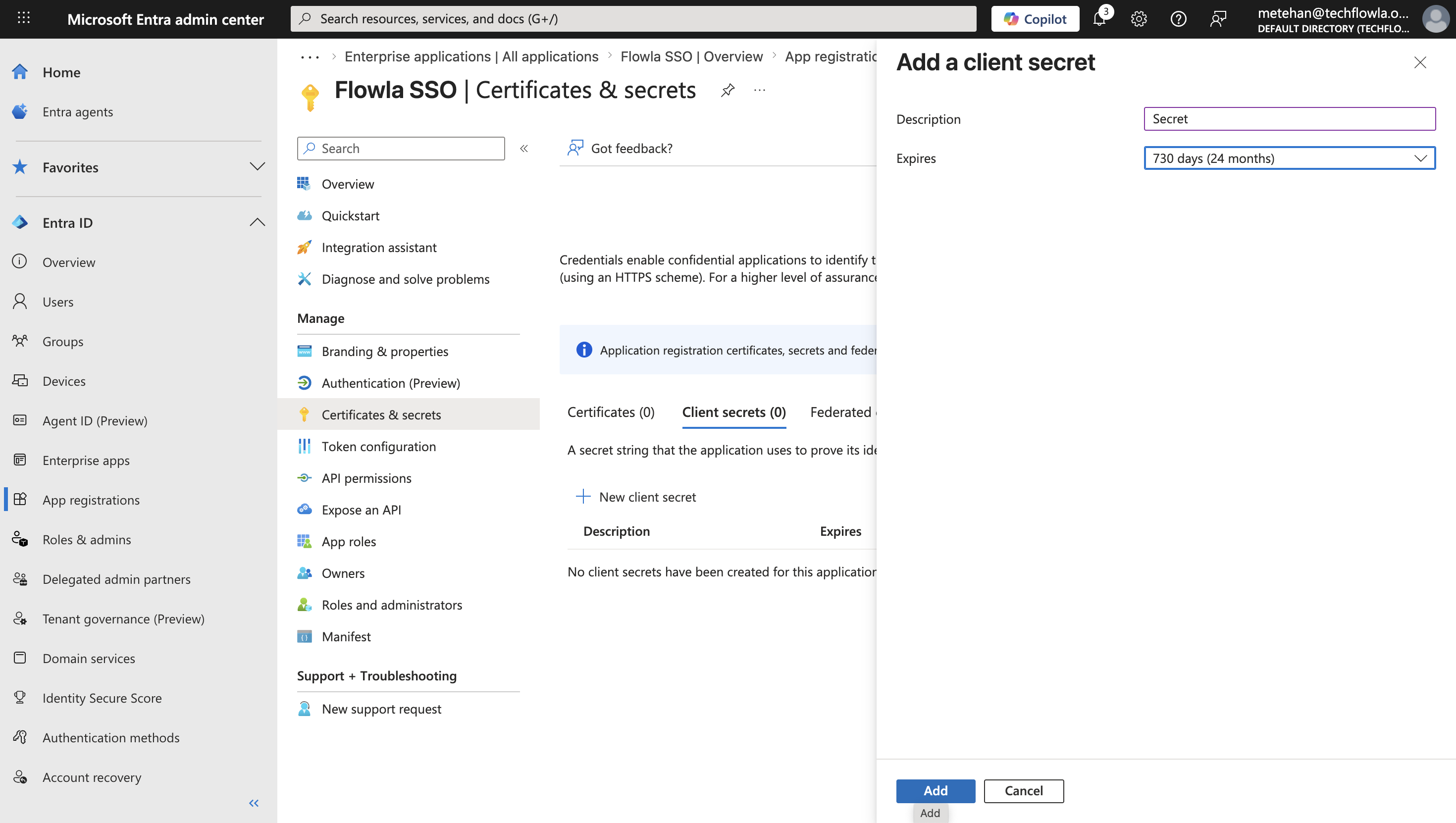Image resolution: width=1456 pixels, height=823 pixels.
Task: Go to Enterprise applications | All applications breadcrumb
Action: pyautogui.click(x=471, y=56)
